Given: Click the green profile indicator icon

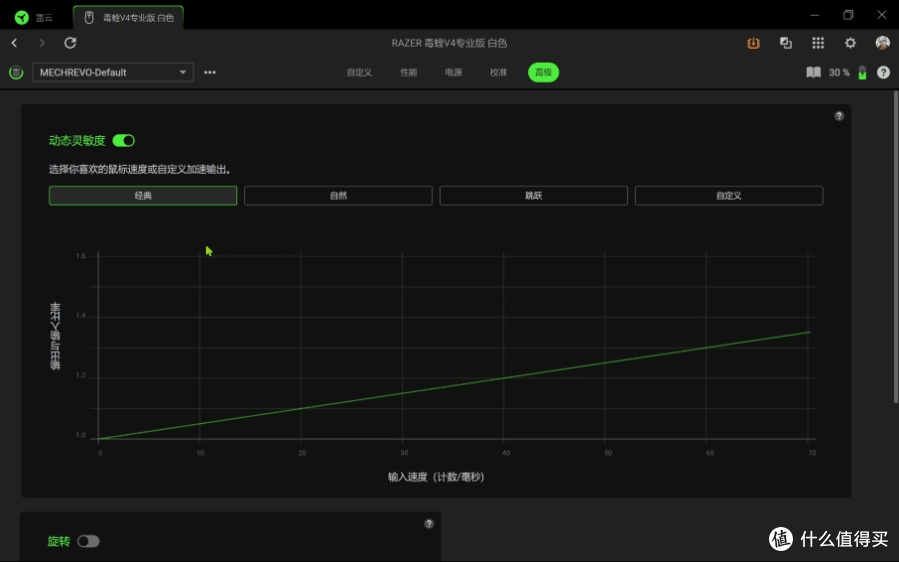Looking at the screenshot, I should pyautogui.click(x=16, y=72).
